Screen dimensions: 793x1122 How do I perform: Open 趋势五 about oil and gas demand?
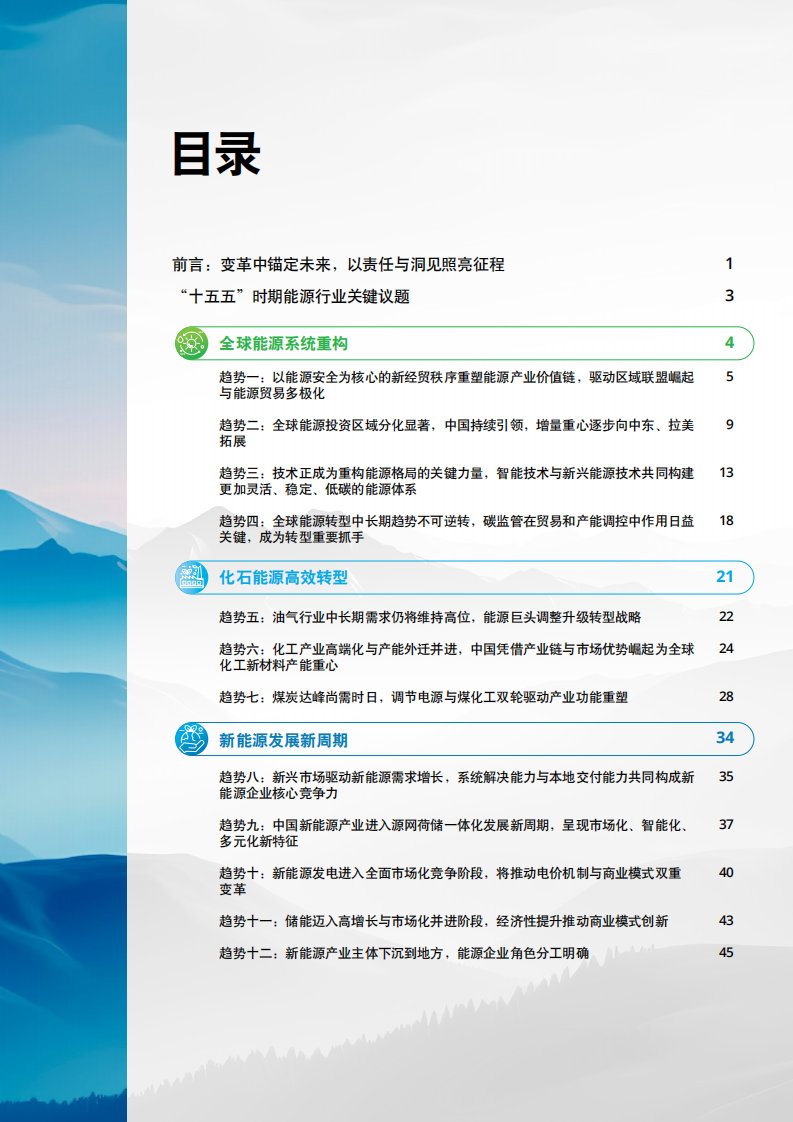tap(430, 617)
